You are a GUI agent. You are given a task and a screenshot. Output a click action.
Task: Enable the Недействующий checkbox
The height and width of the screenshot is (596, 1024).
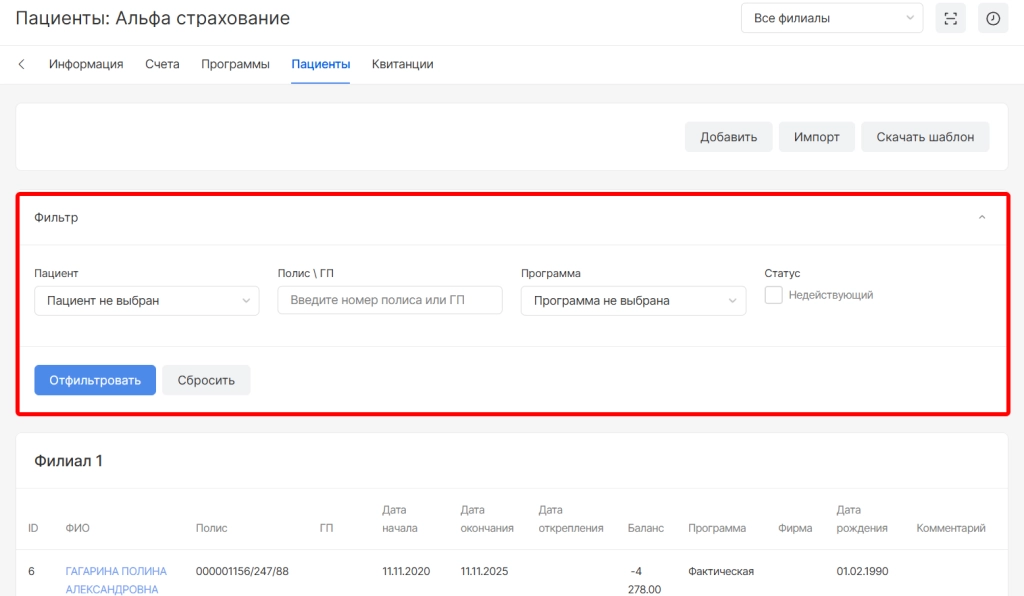pyautogui.click(x=773, y=295)
